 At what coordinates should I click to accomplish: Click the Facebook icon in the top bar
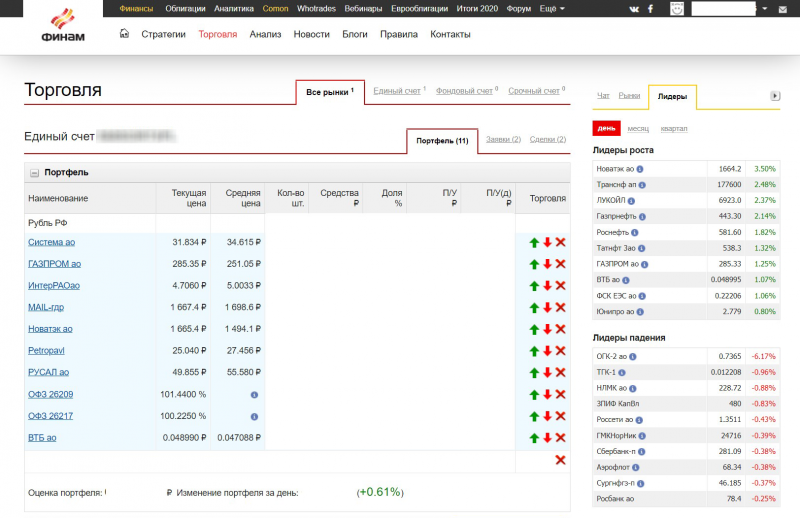[x=651, y=8]
